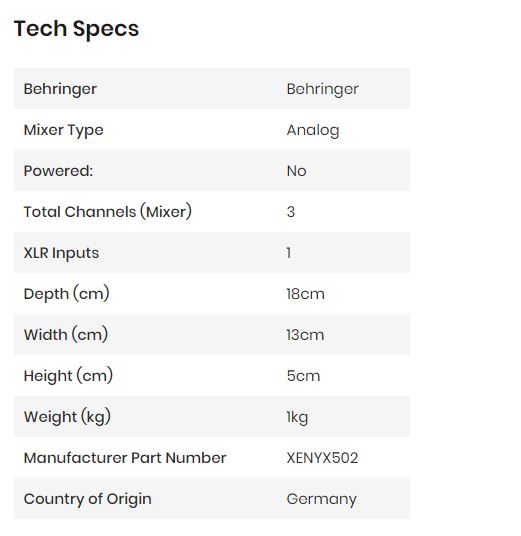Click the Analog value
The height and width of the screenshot is (536, 521).
tap(313, 130)
